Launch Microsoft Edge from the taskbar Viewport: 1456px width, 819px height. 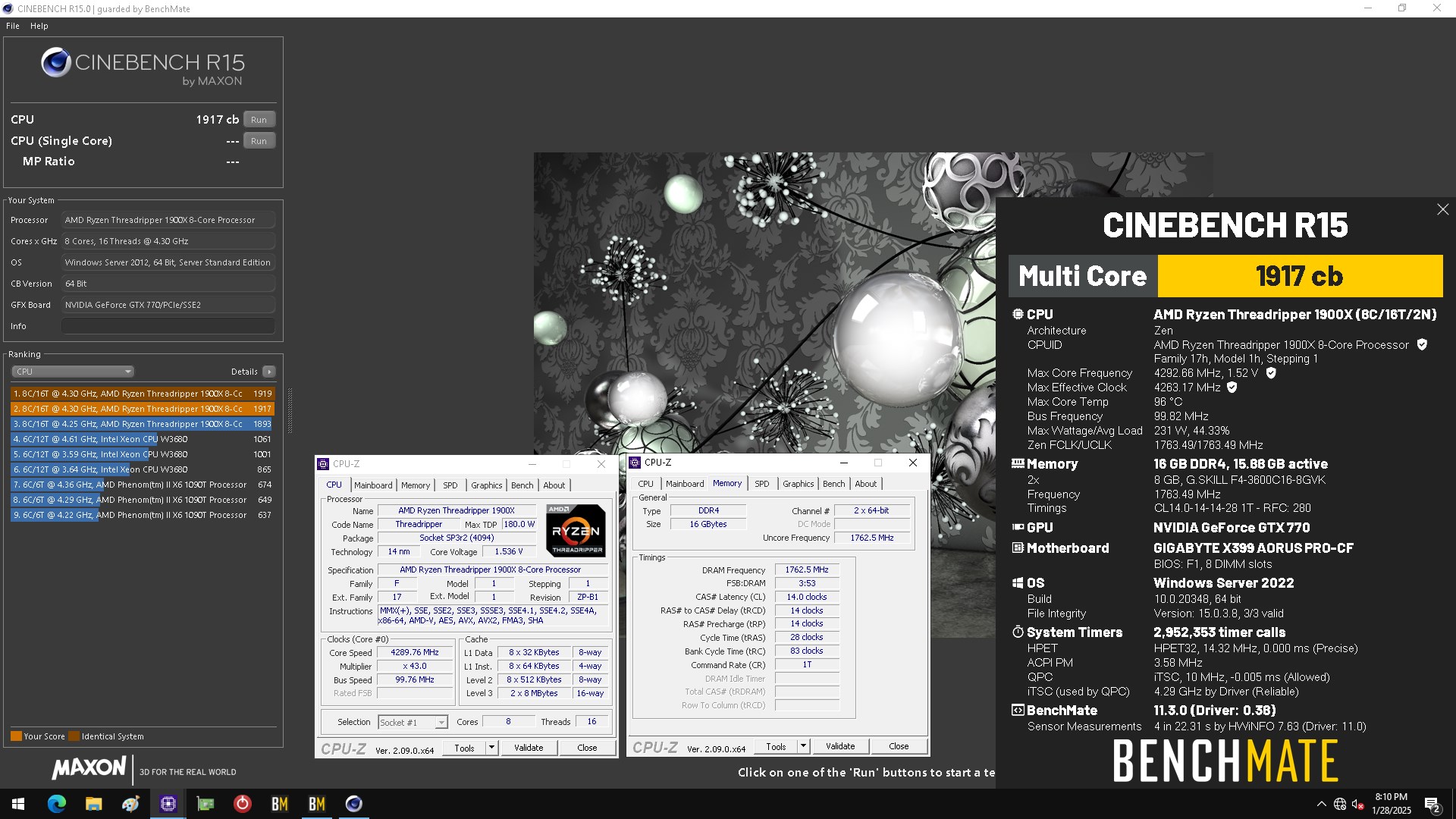click(x=56, y=804)
